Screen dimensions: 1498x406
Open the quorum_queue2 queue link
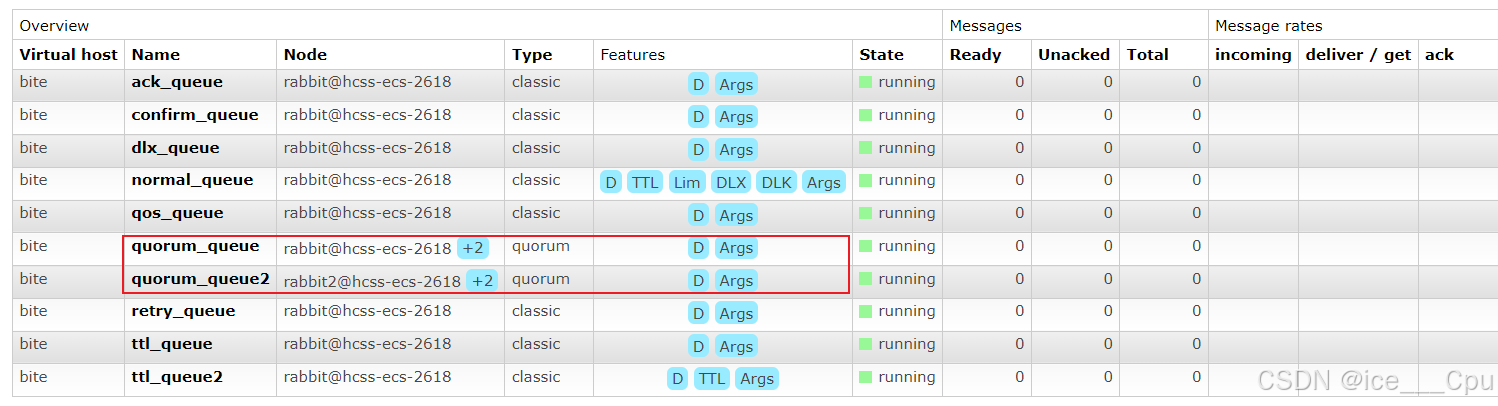[200, 279]
